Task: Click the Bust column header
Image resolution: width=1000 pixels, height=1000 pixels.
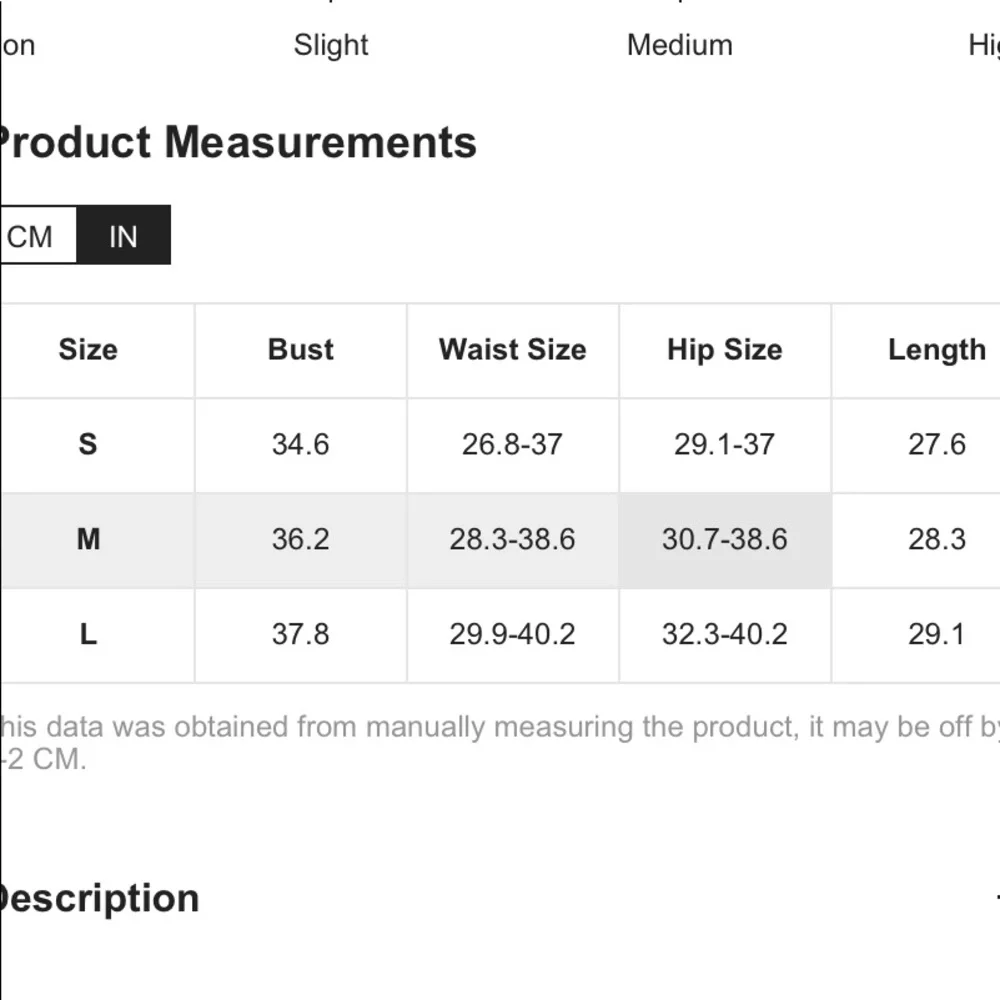Action: coord(300,349)
